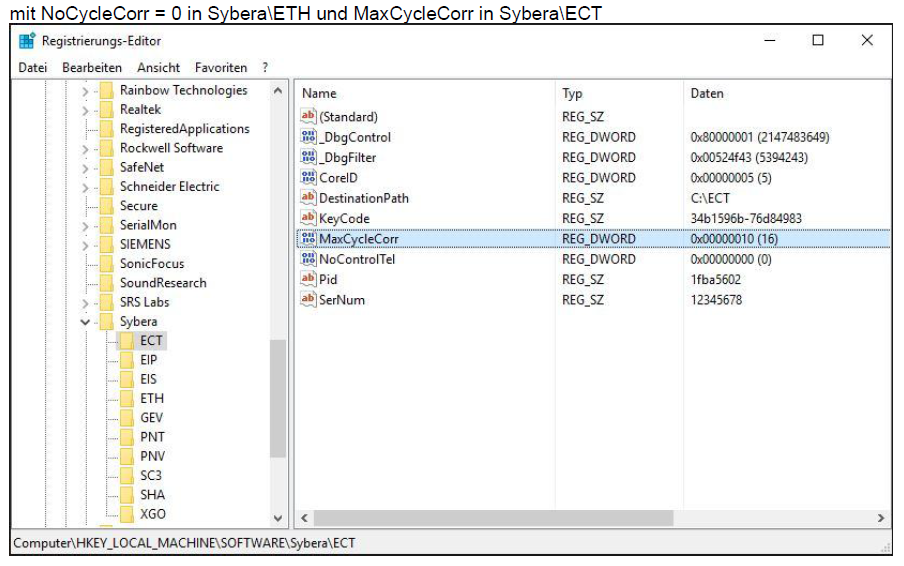Click the horizontal scrollbar right arrow

click(x=881, y=519)
